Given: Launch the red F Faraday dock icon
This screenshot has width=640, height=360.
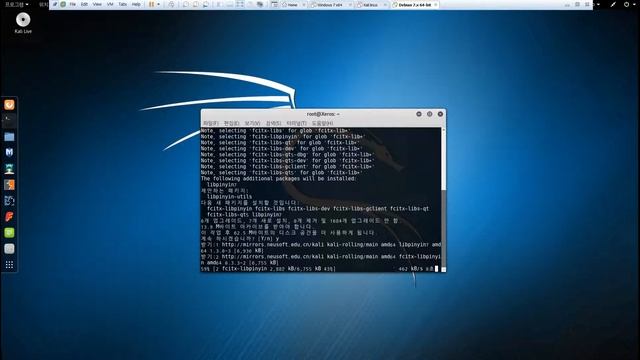Looking at the screenshot, I should [x=9, y=216].
